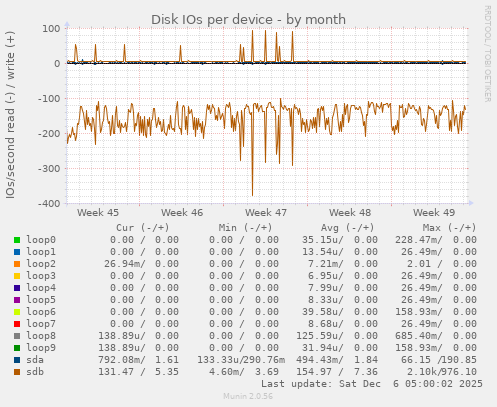Select the loop6 legend label
Image resolution: width=497 pixels, height=407 pixels.
[x=41, y=312]
